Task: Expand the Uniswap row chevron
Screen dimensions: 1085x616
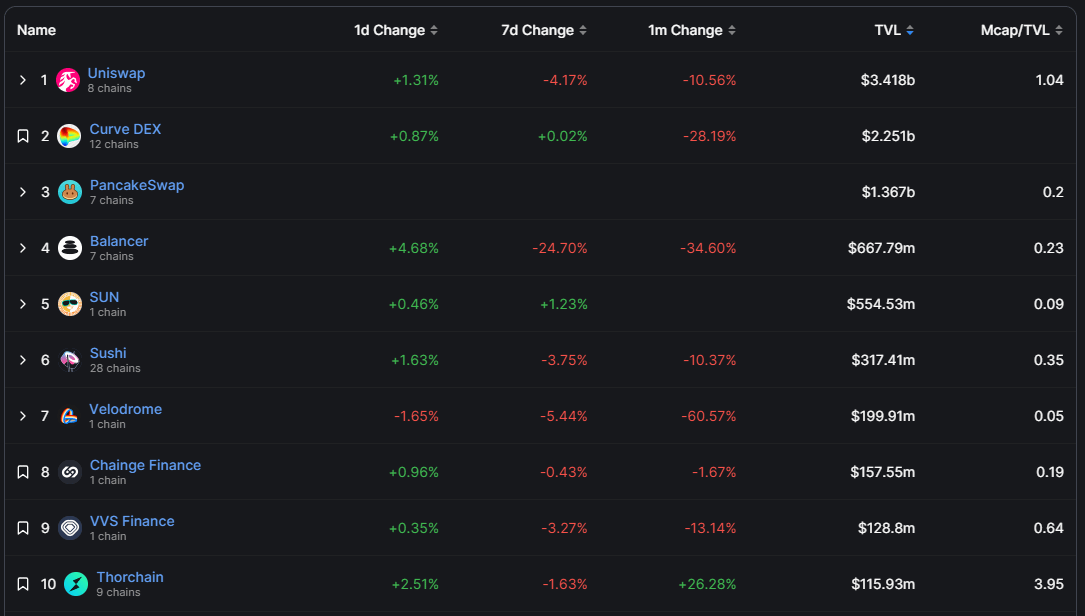Action: (23, 80)
